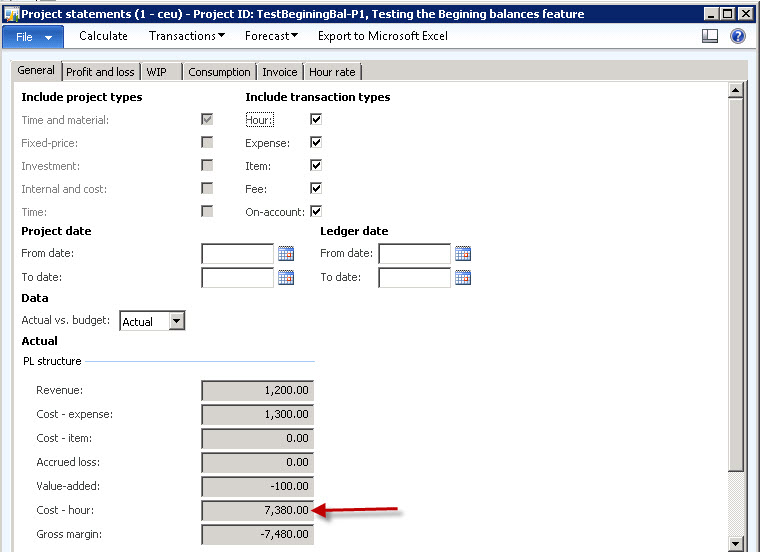Image resolution: width=760 pixels, height=552 pixels.
Task: Toggle the Expense transaction type checkbox
Action: pos(316,143)
